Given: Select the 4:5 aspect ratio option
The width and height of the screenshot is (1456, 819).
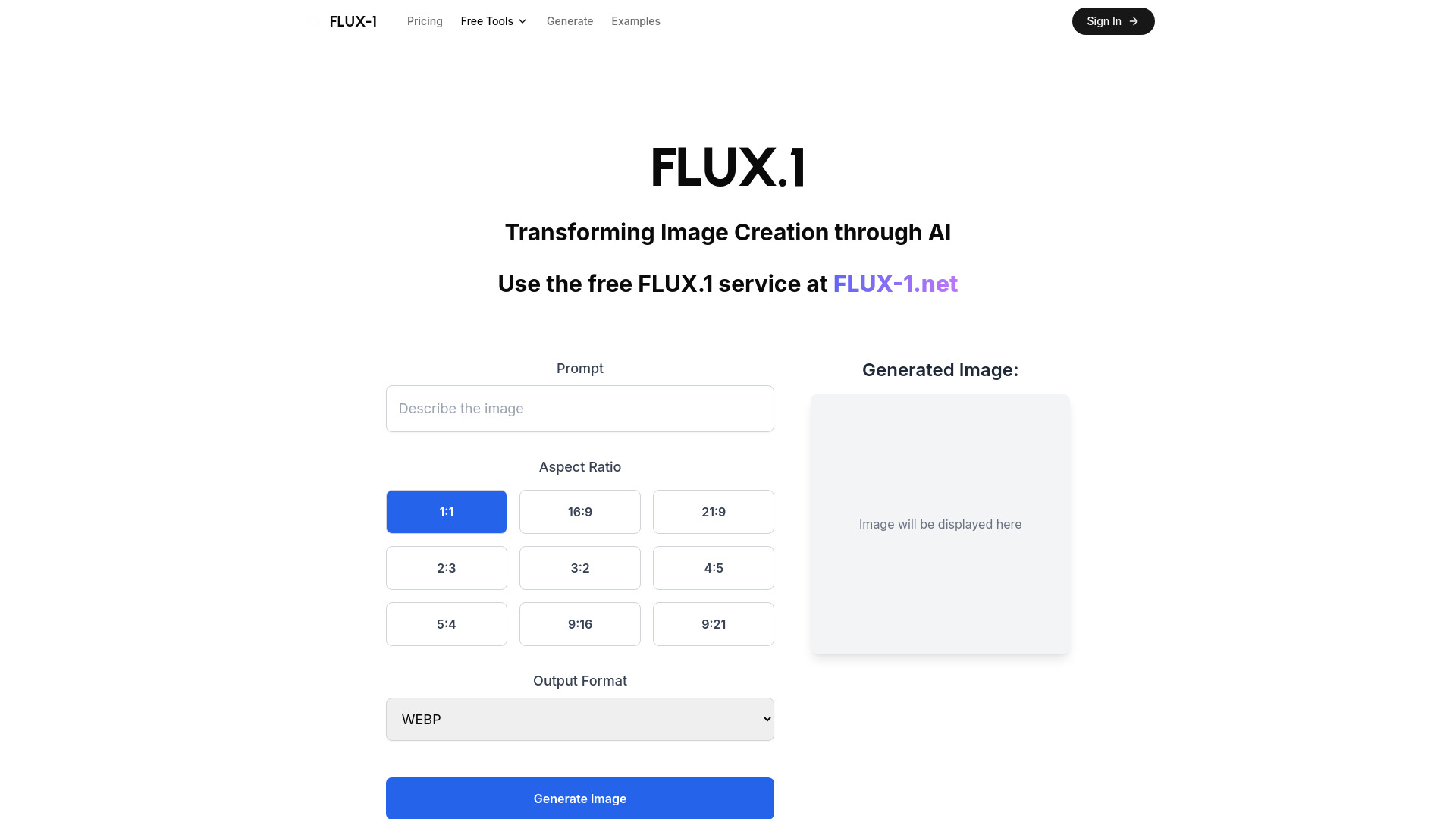Looking at the screenshot, I should pos(713,568).
